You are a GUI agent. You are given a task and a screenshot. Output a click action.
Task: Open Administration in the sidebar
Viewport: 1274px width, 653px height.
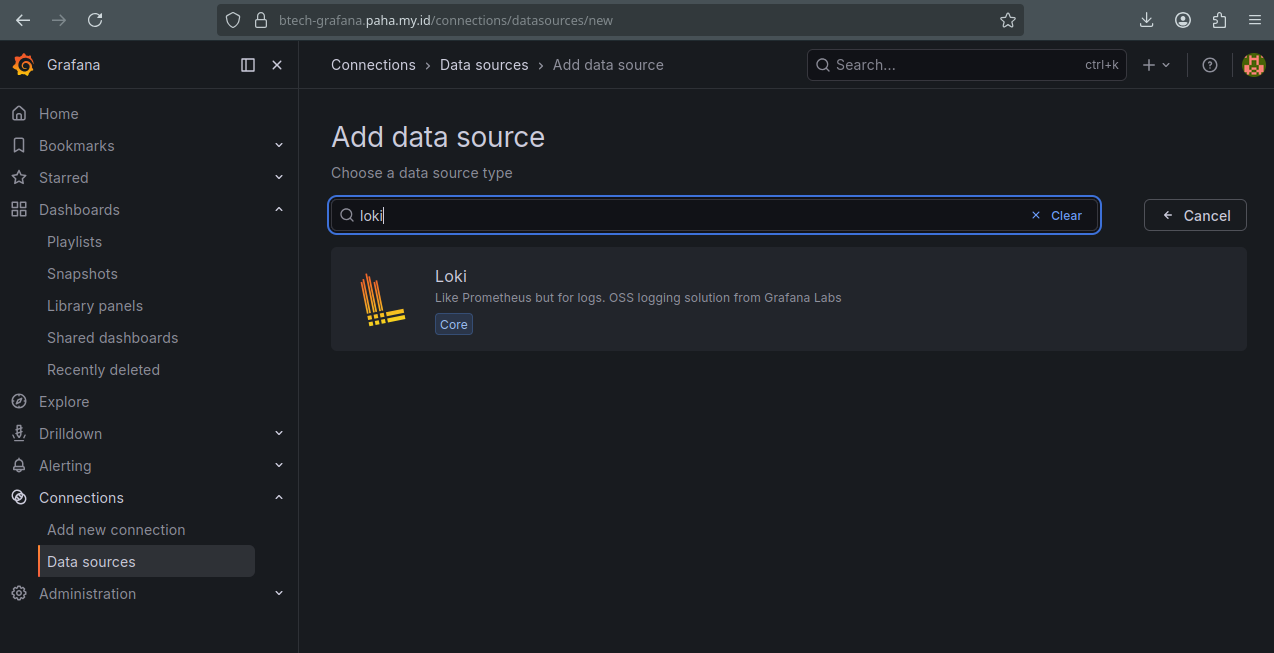click(87, 594)
